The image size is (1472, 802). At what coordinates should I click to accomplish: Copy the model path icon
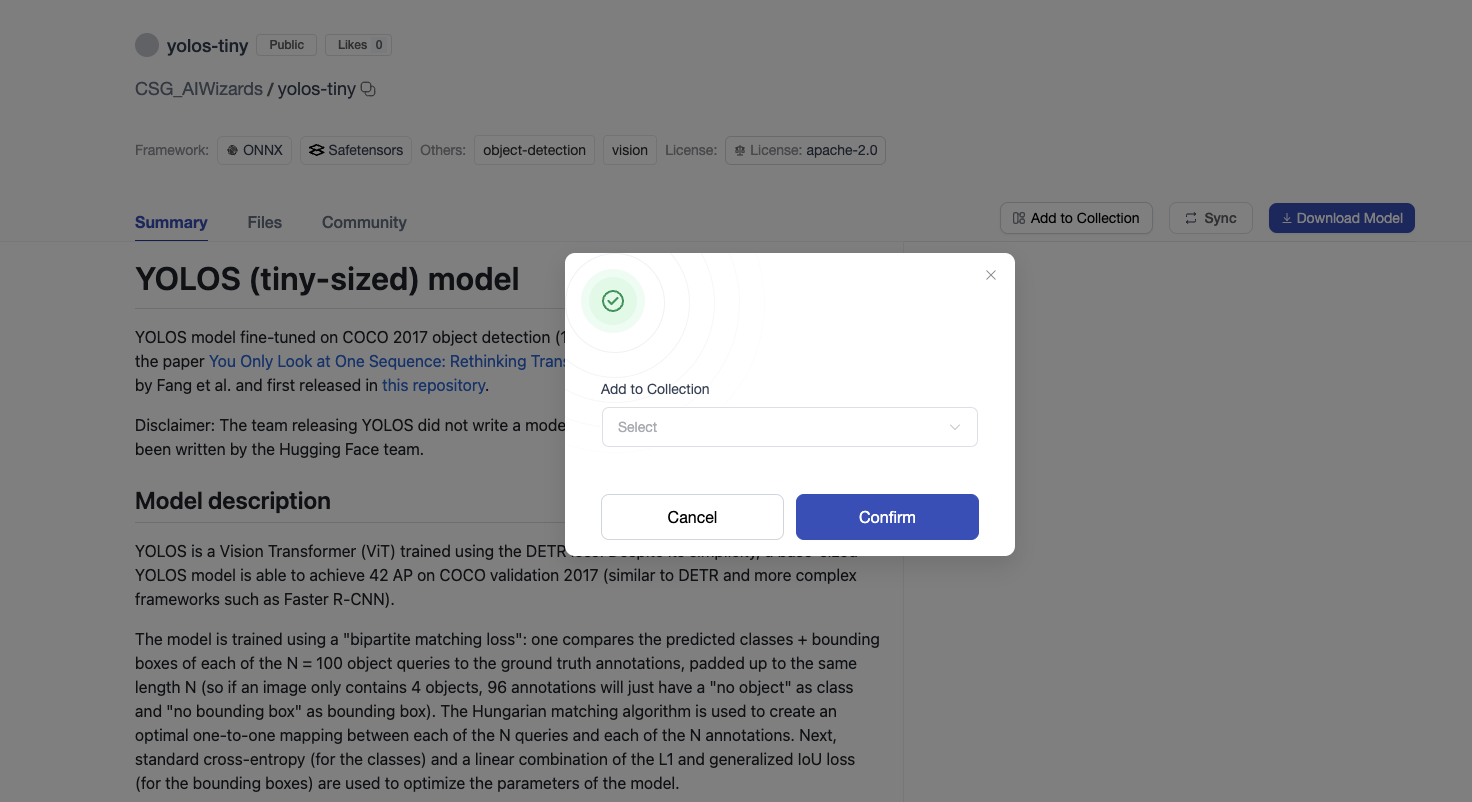point(368,89)
